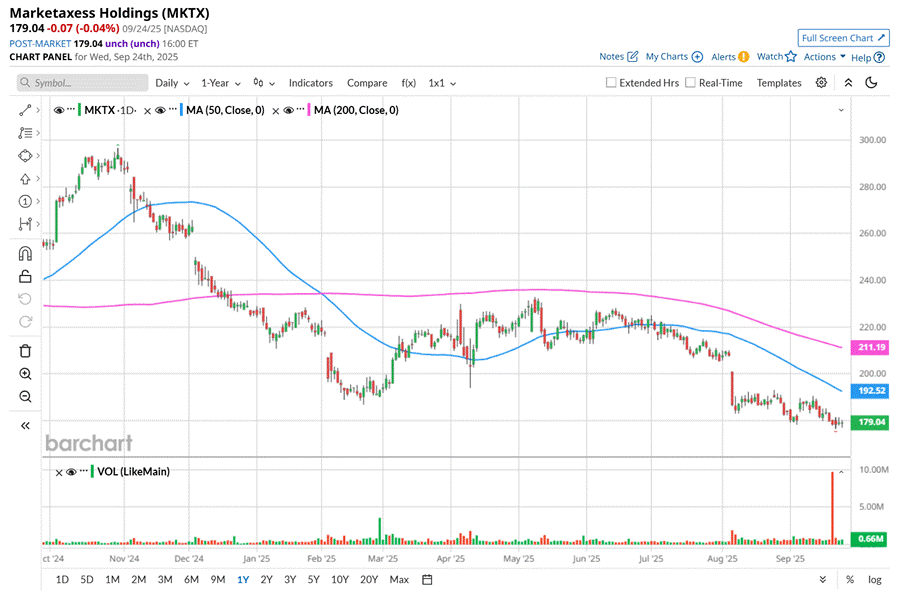Select the shapes drawing tool
904x594 pixels.
[25, 156]
